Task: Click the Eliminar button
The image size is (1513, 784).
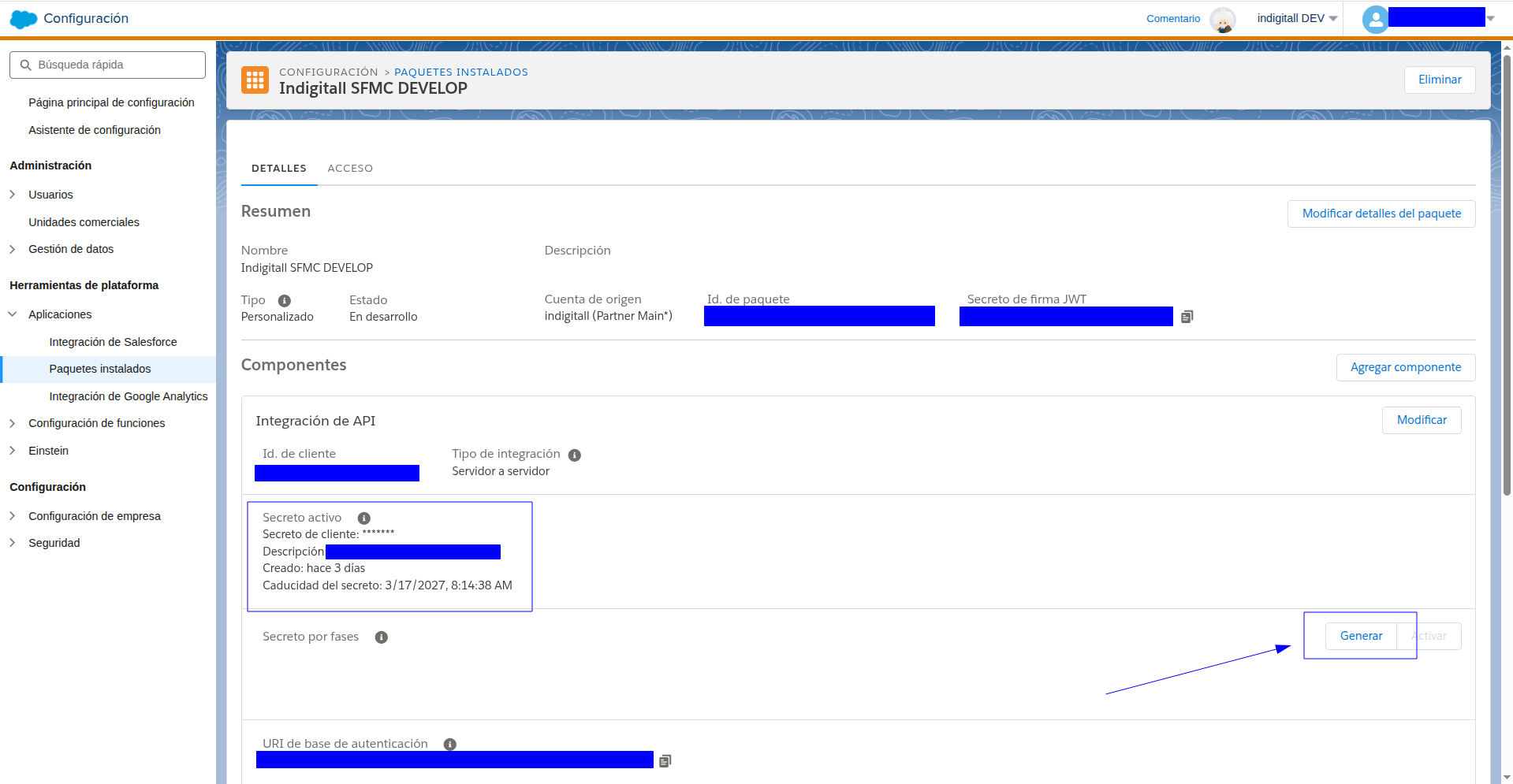Action: (1439, 80)
